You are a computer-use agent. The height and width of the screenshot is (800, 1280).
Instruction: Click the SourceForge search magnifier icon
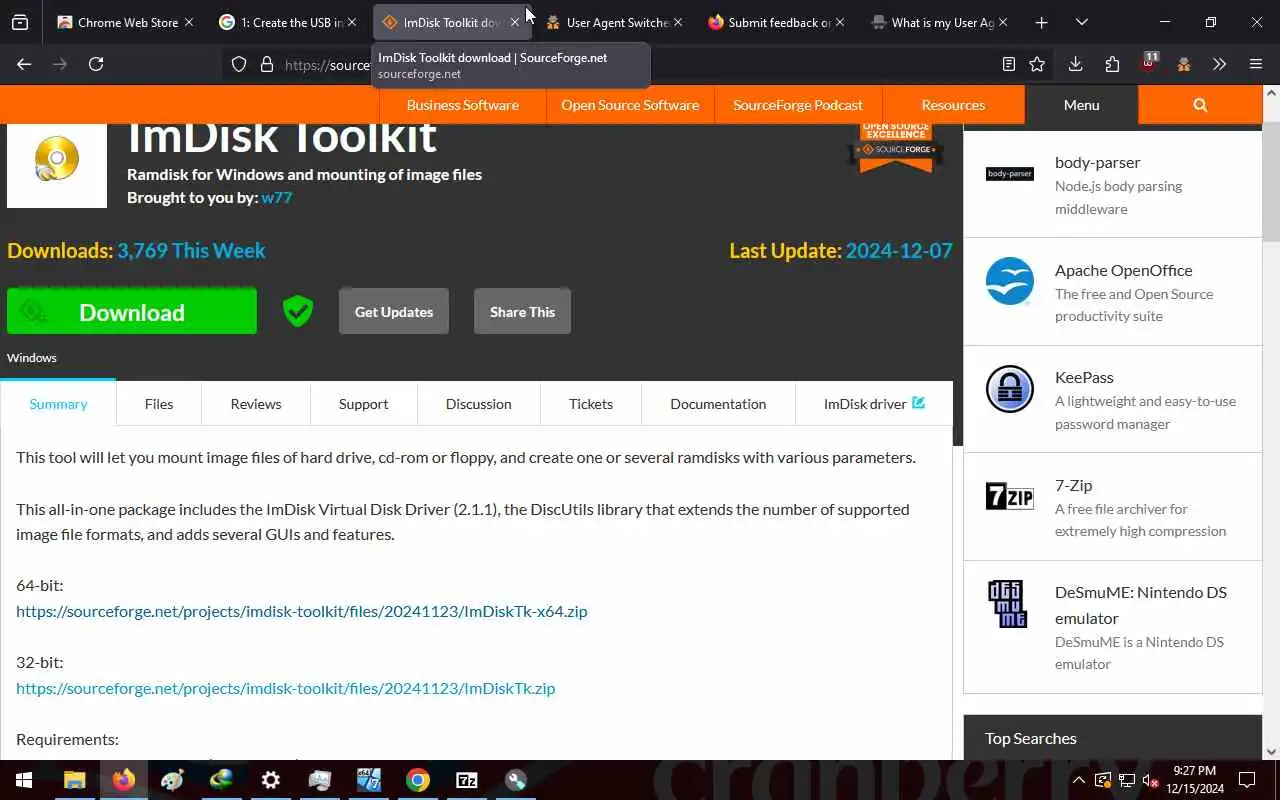click(x=1200, y=105)
